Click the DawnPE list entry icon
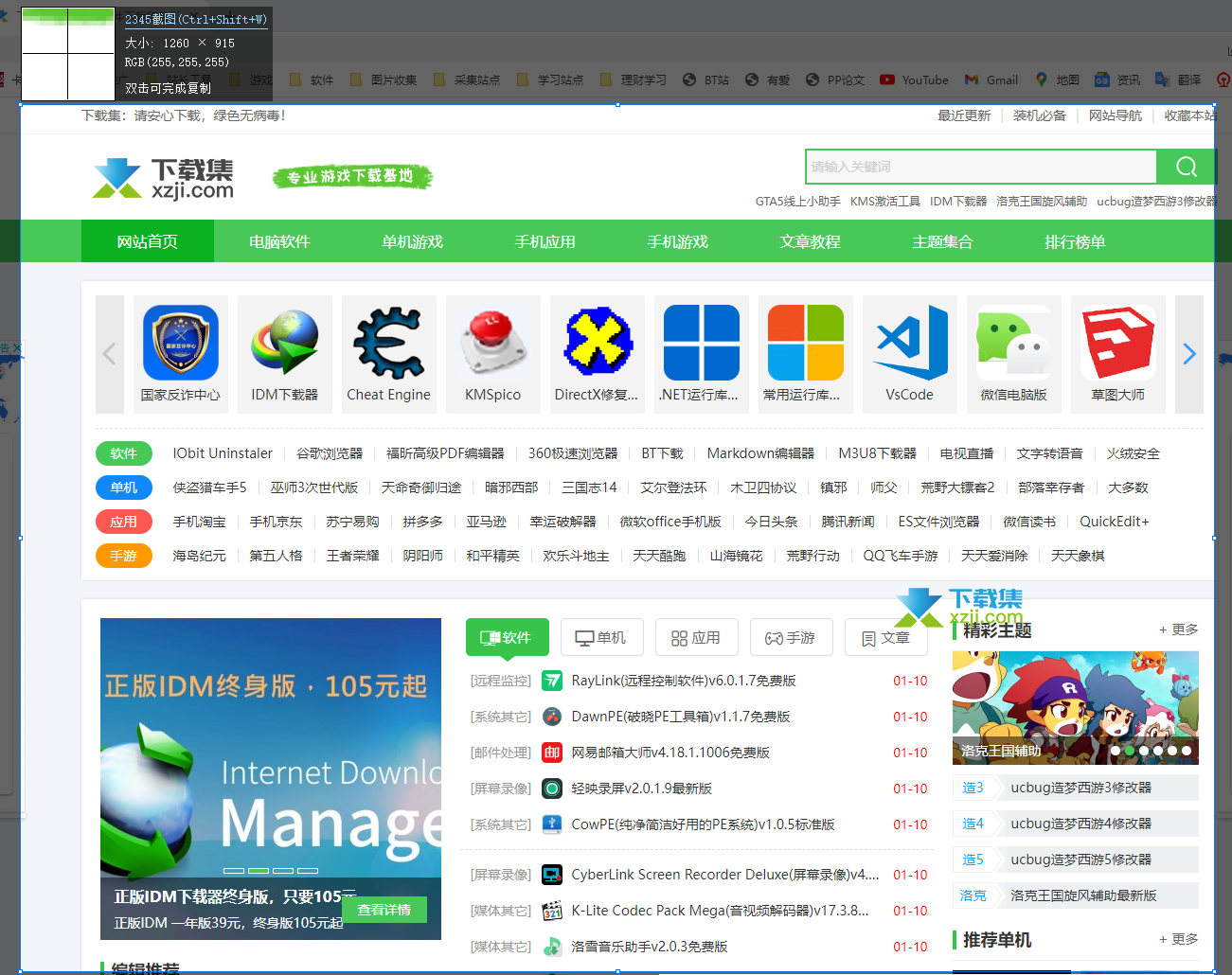Screen dimensions: 1232x975 click(552, 717)
